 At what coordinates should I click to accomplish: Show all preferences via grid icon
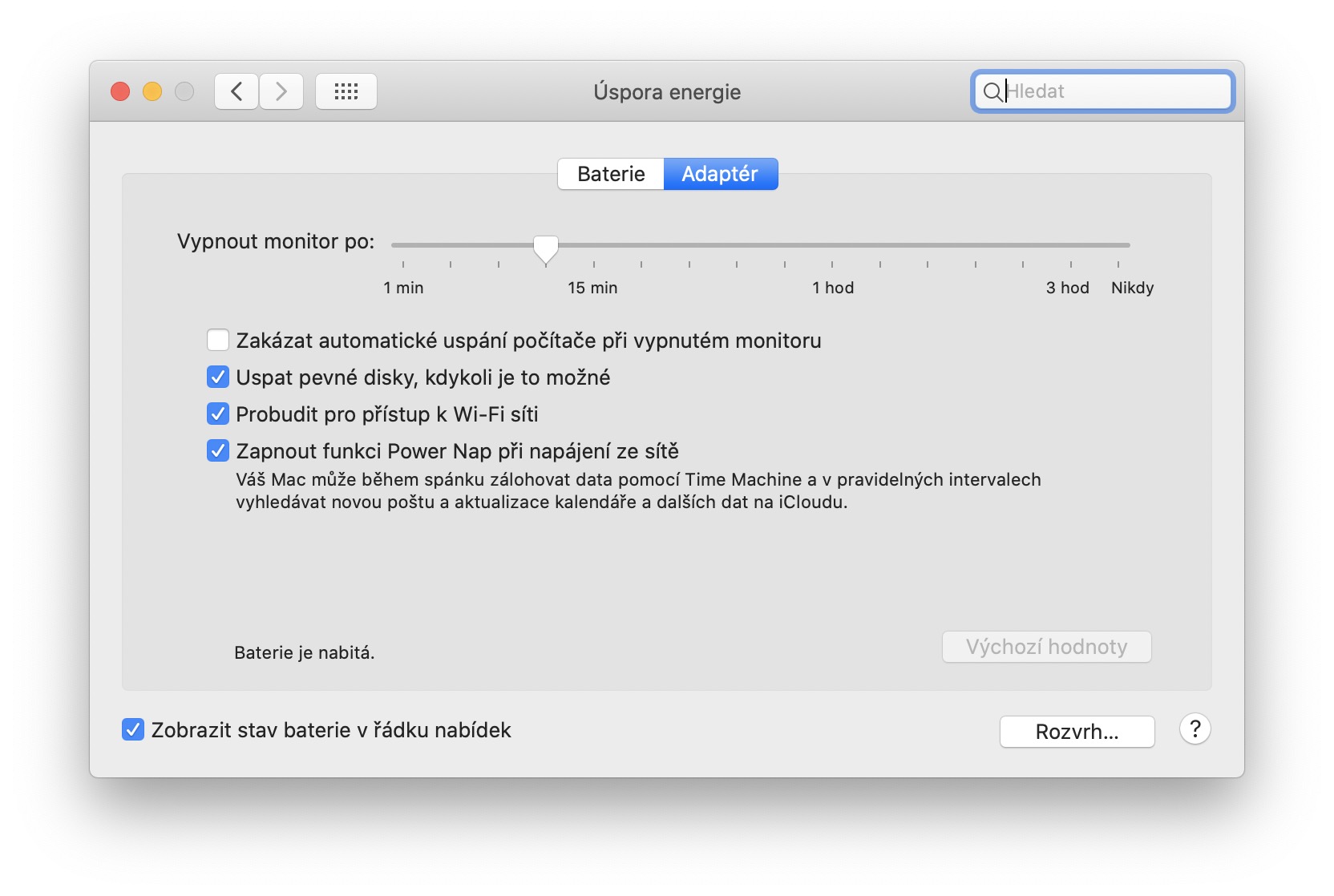[346, 91]
